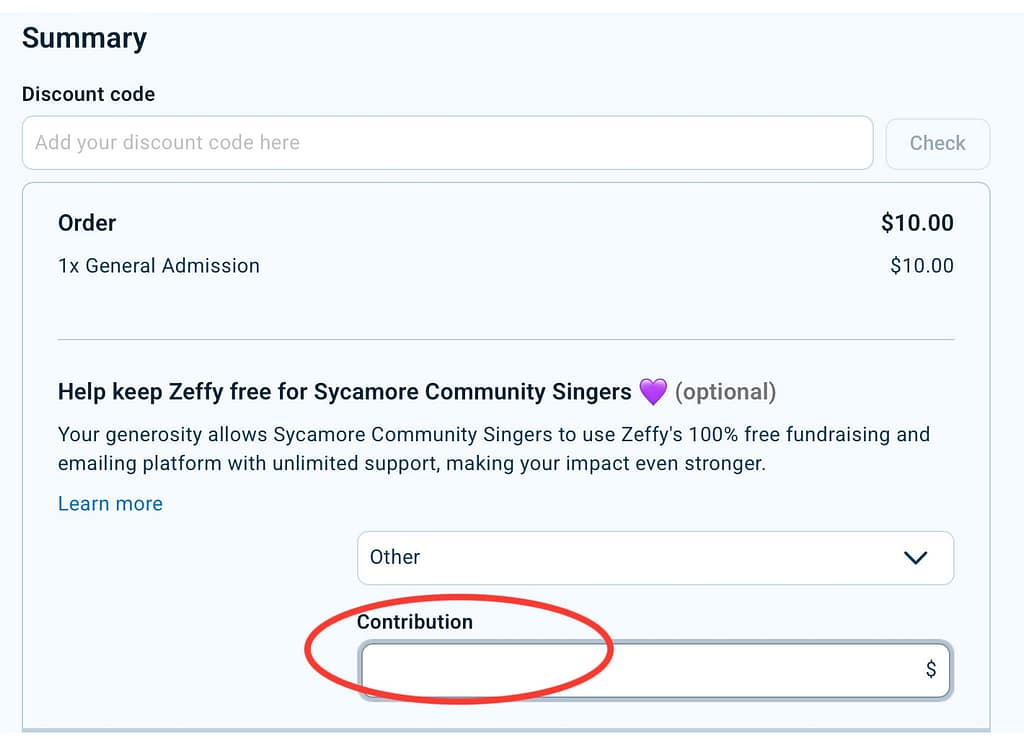Click the purple heart emoji icon
The image size is (1024, 739).
pyautogui.click(x=653, y=392)
